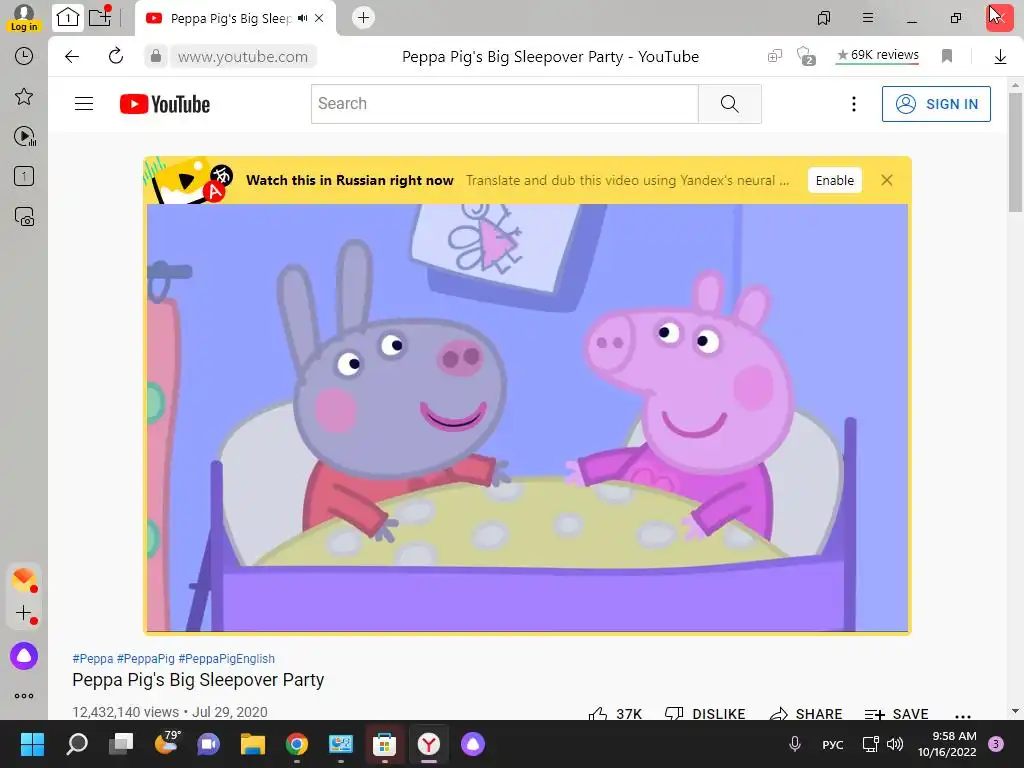The image size is (1024, 768).
Task: Click the scrollbar down arrow
Action: [1015, 711]
